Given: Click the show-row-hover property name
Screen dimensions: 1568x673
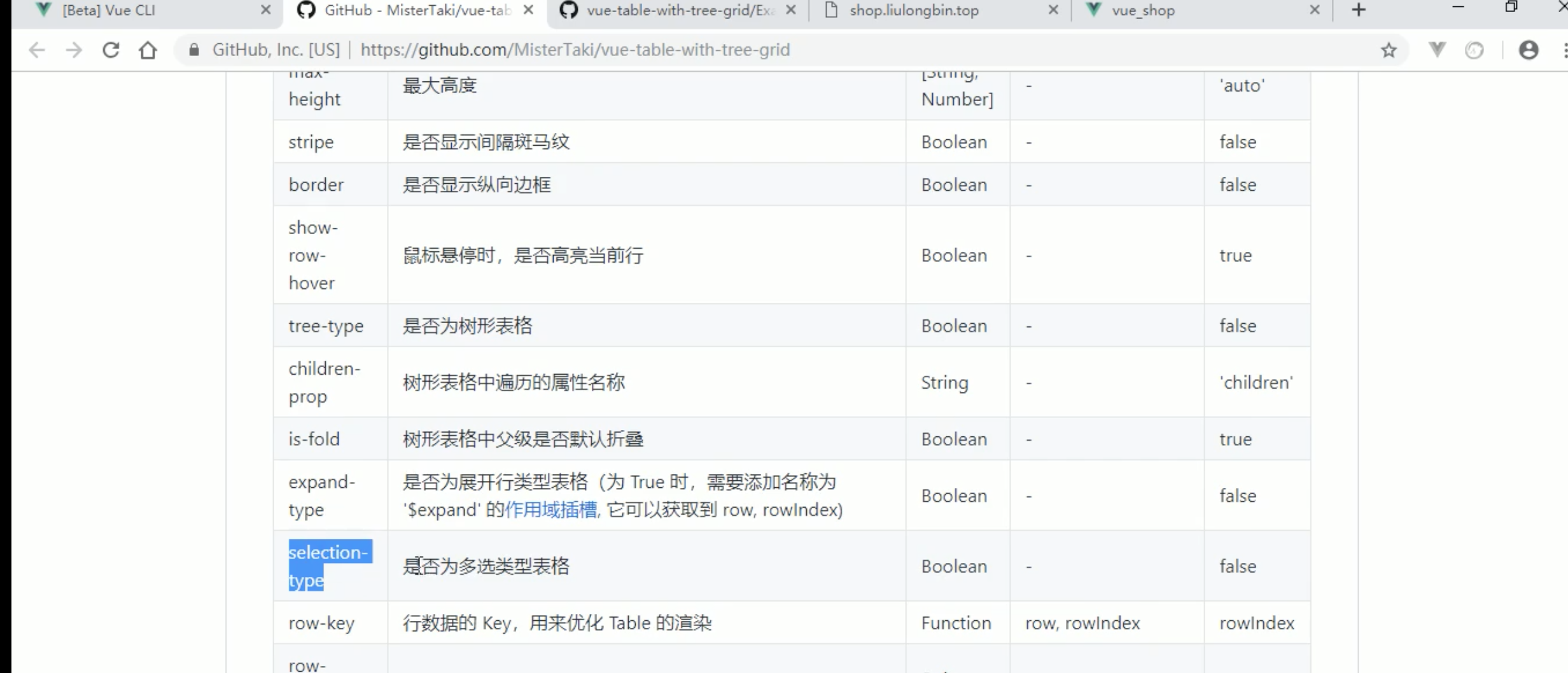Looking at the screenshot, I should (x=313, y=255).
